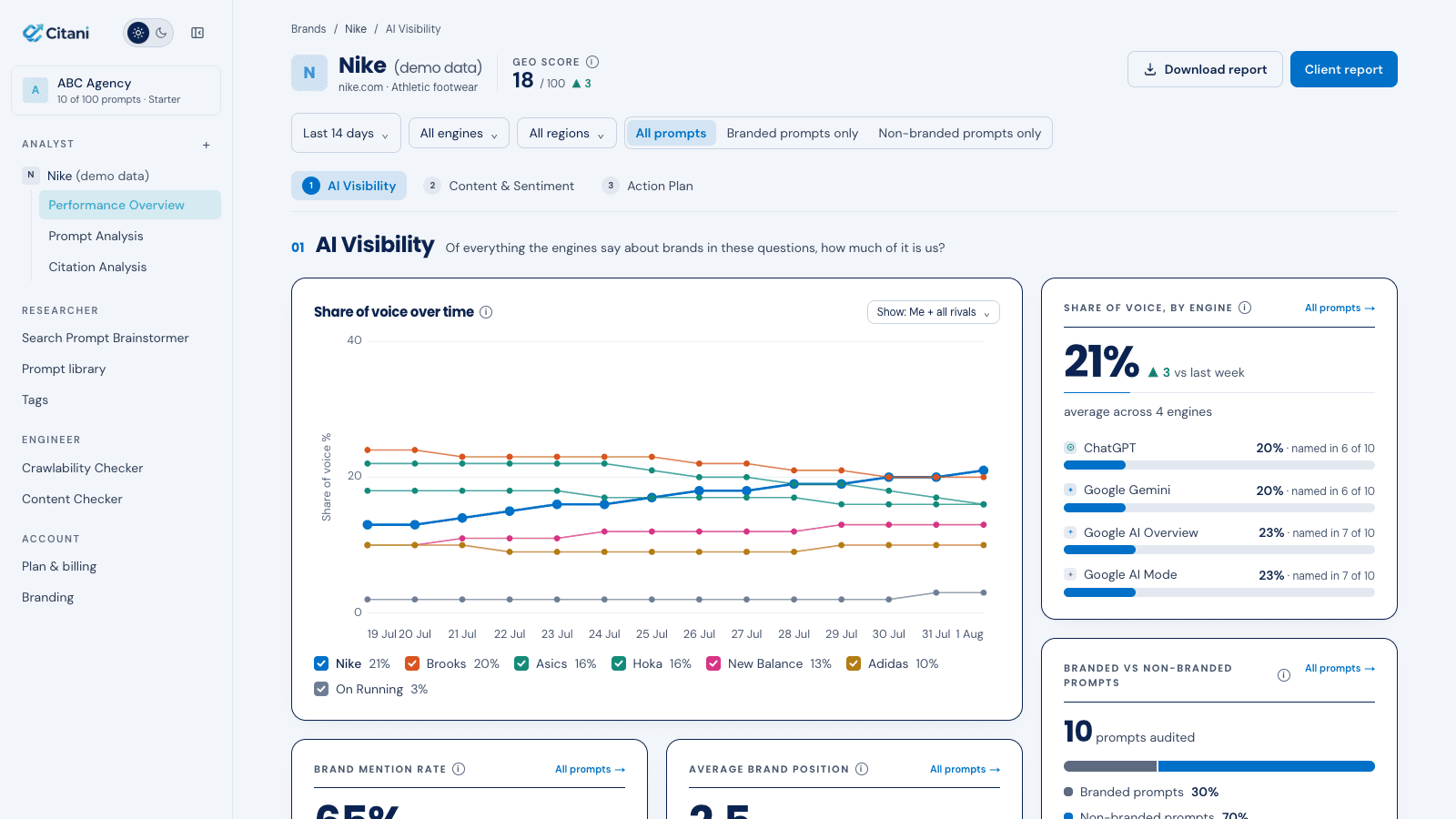This screenshot has height=819, width=1456.
Task: Open All prompts link in Brand Mention Rate
Action: 590,769
